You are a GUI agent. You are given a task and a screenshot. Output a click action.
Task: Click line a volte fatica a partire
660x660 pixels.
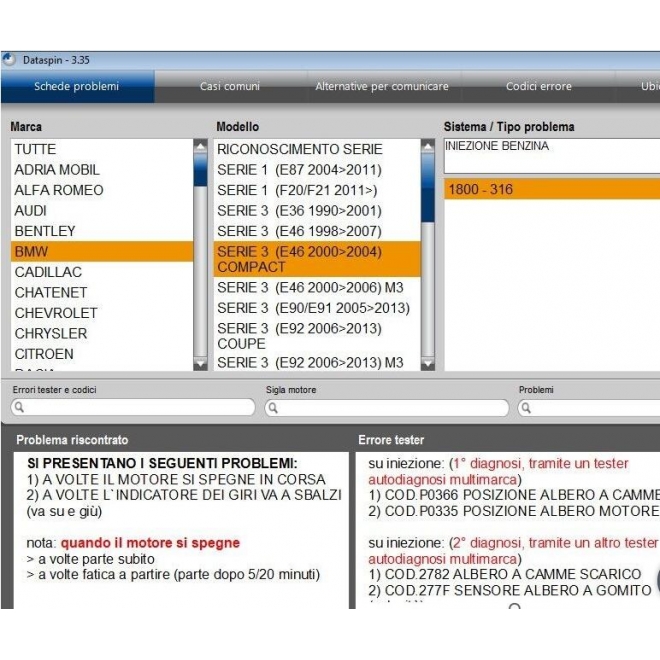173,575
